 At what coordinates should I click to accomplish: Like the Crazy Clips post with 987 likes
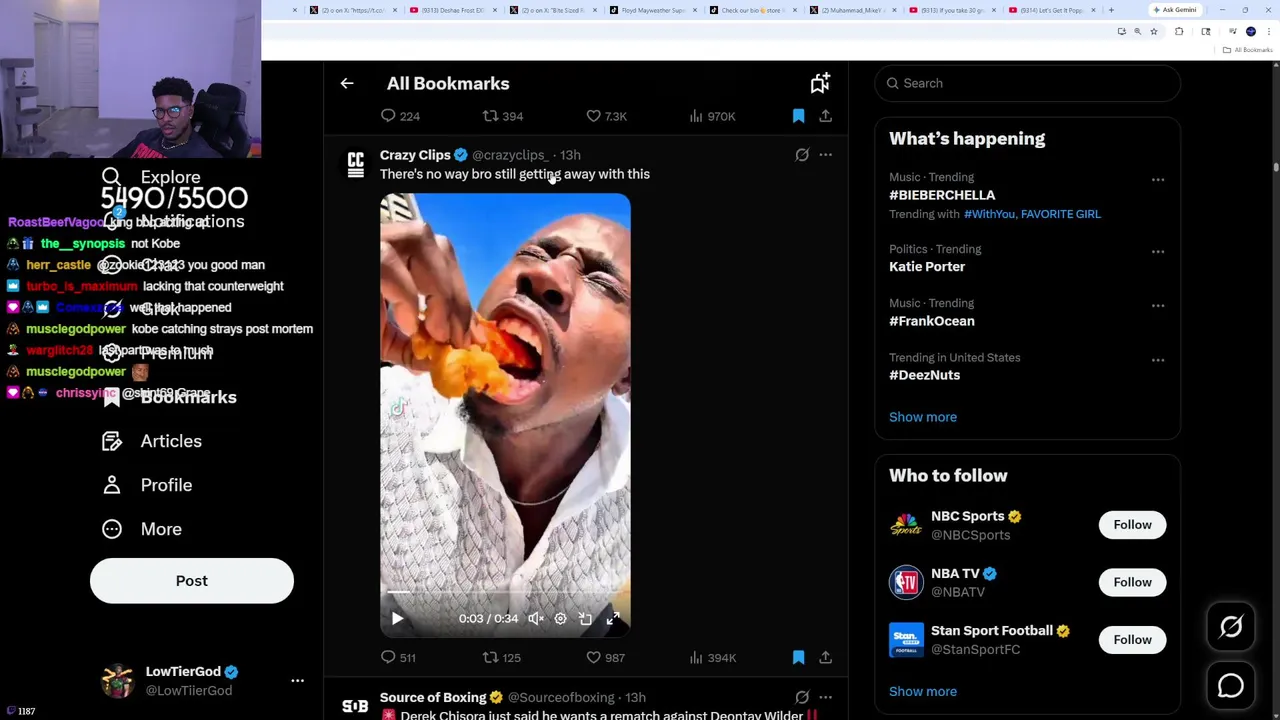pos(605,657)
